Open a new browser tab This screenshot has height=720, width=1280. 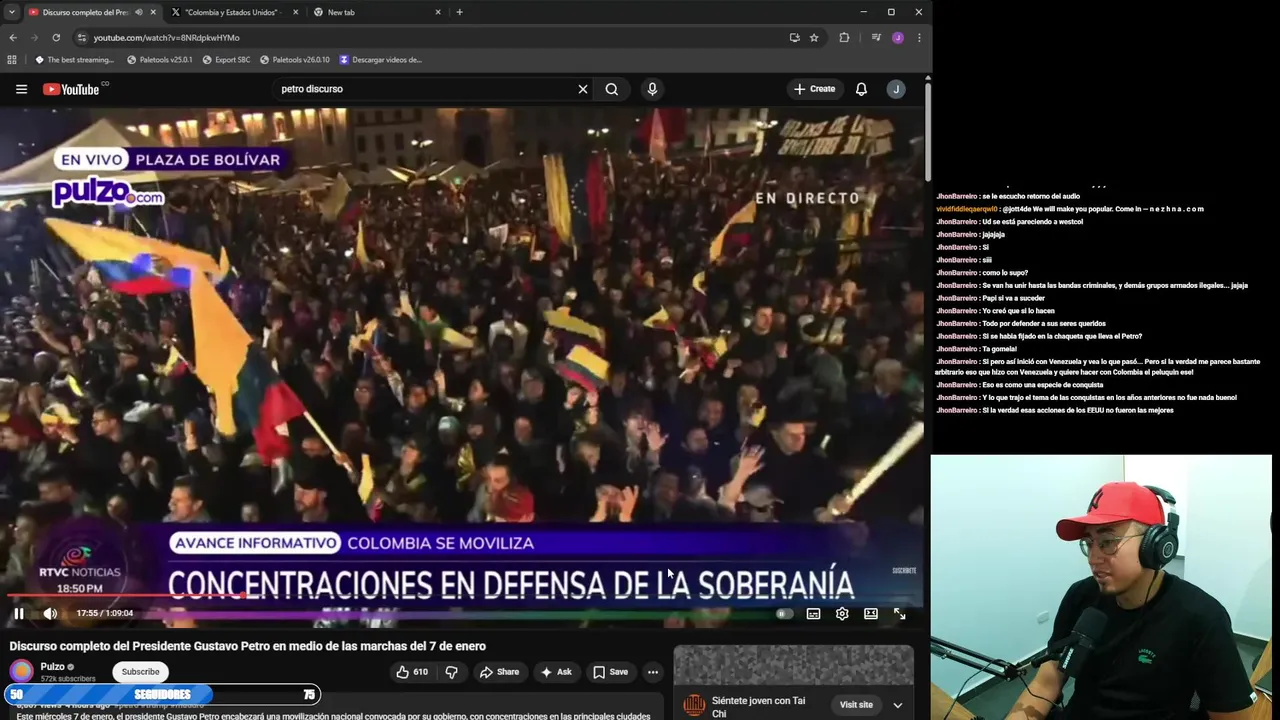tap(459, 12)
